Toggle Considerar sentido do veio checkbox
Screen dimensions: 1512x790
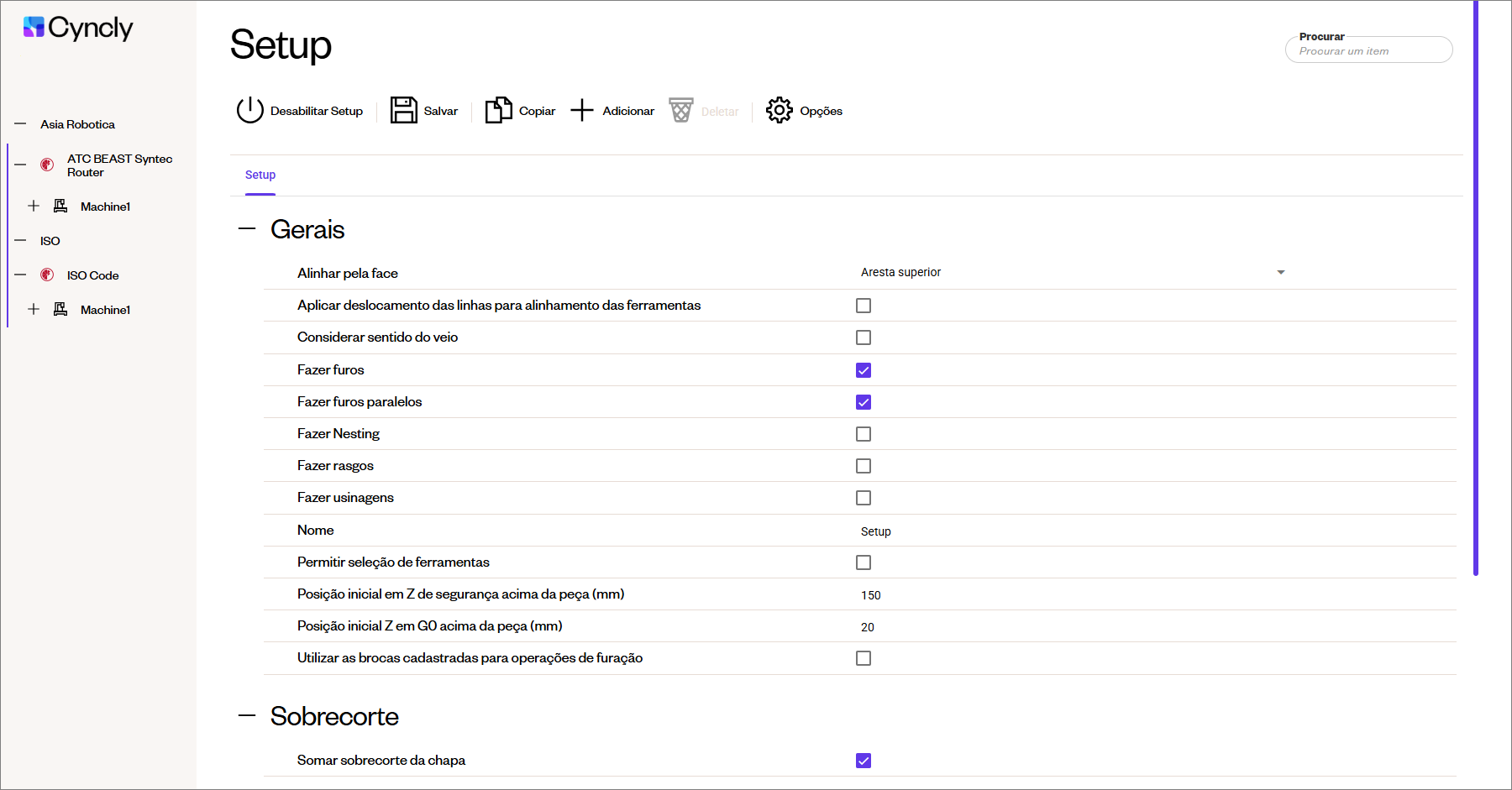[863, 337]
